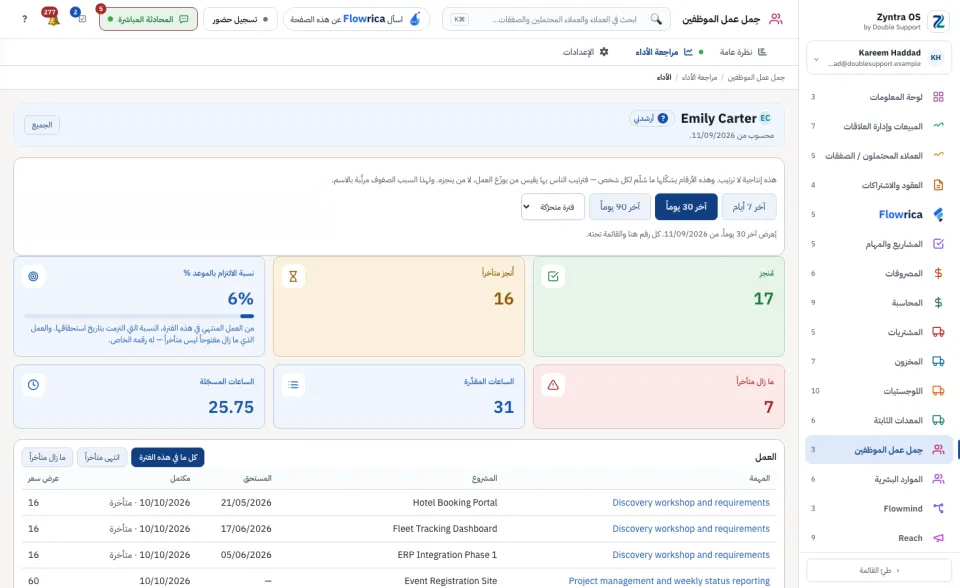Click the Flowmind nodes icon
The image size is (960, 588).
pos(938,508)
